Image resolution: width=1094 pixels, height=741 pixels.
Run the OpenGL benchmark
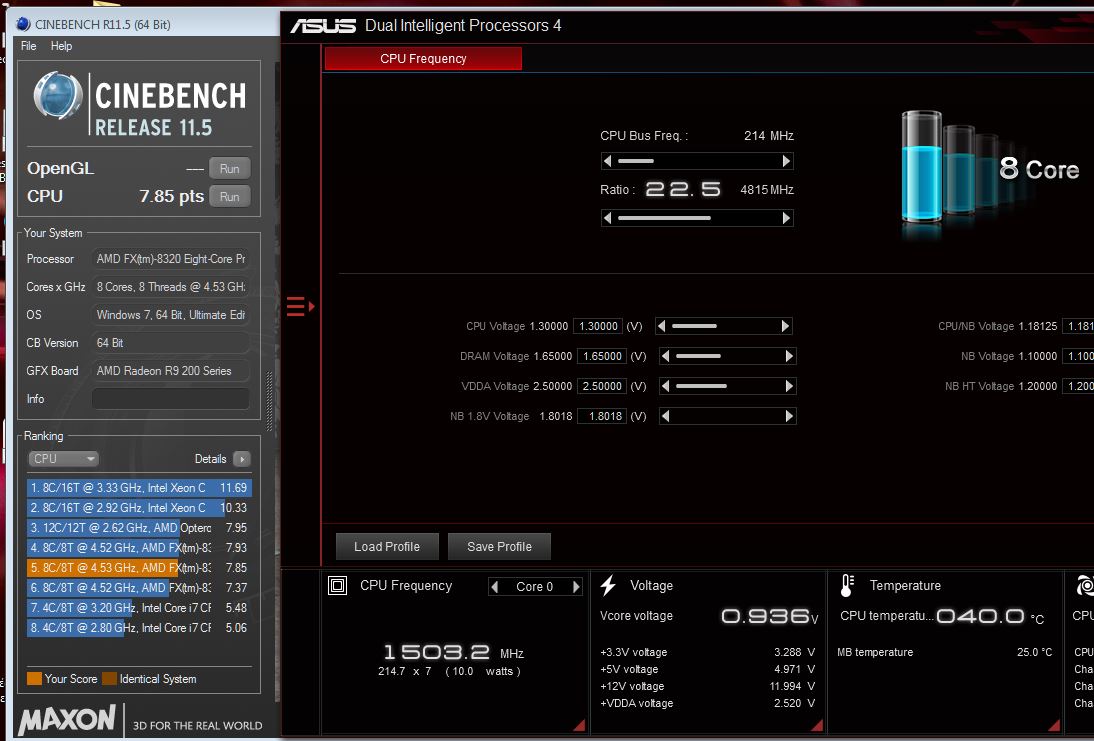[230, 169]
